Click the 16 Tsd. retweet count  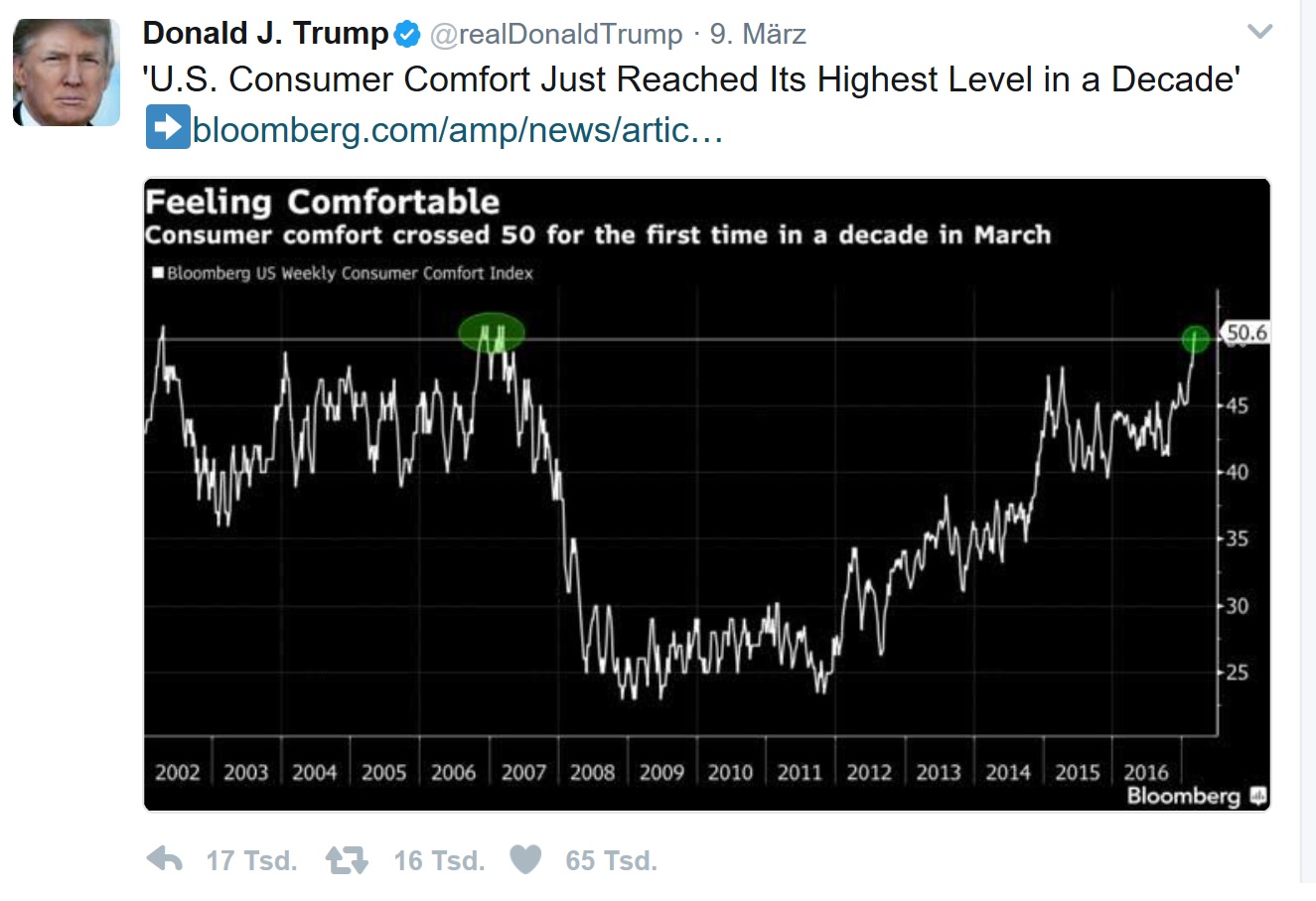(439, 860)
